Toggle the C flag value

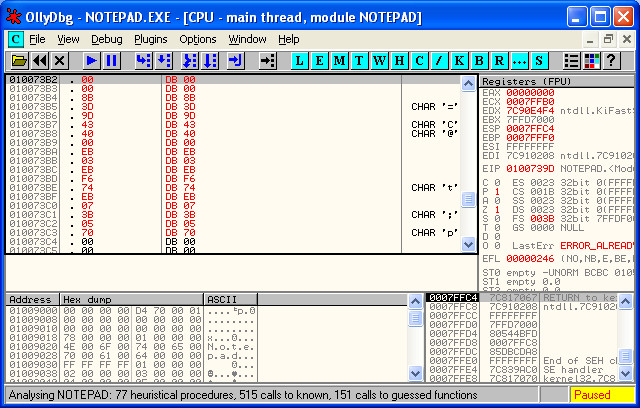pos(497,183)
